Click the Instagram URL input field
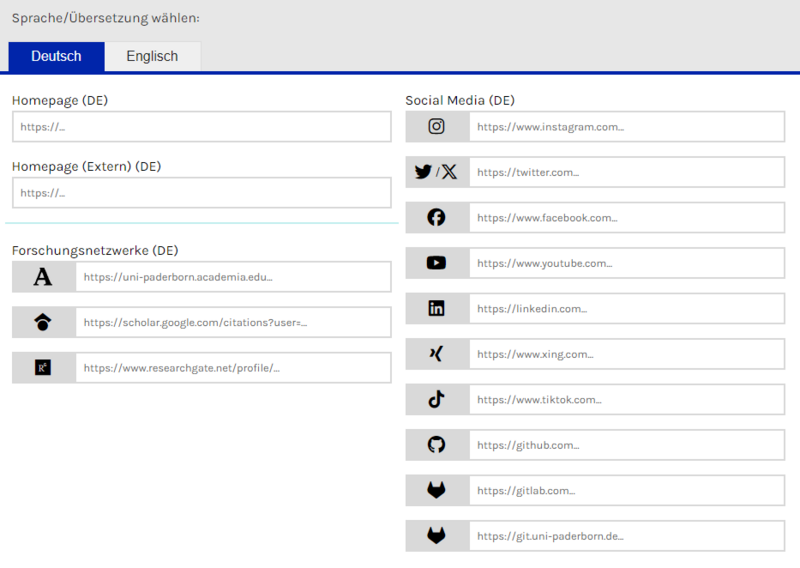The height and width of the screenshot is (568, 800). pyautogui.click(x=626, y=127)
